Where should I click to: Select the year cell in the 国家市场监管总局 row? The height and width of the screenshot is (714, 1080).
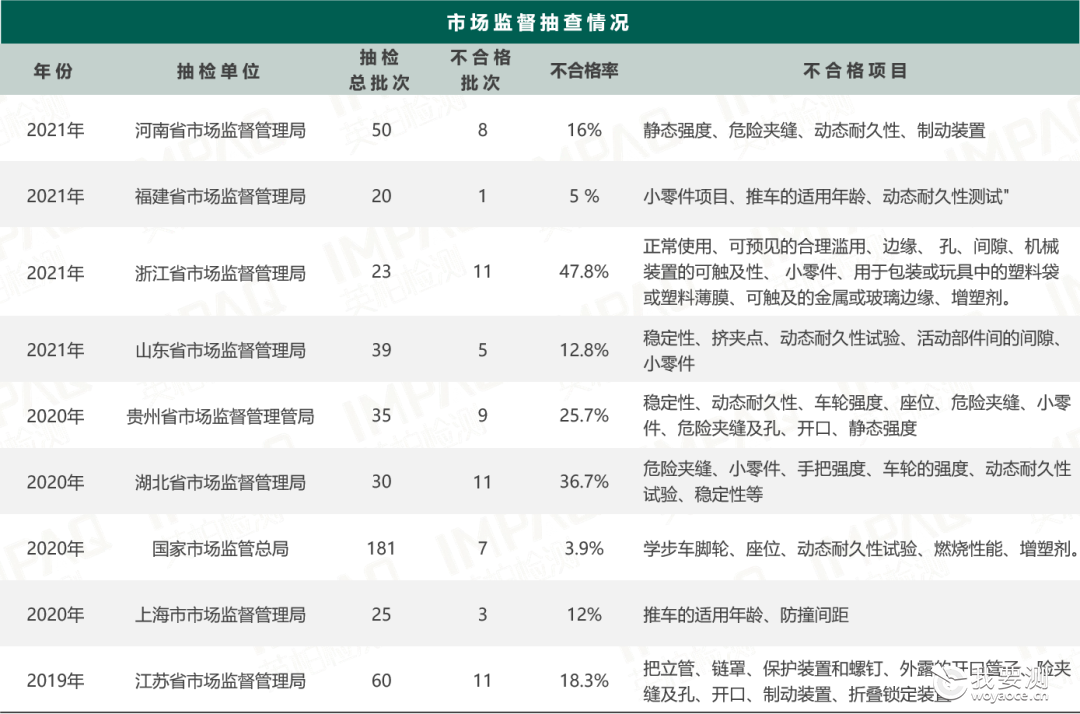click(x=55, y=548)
